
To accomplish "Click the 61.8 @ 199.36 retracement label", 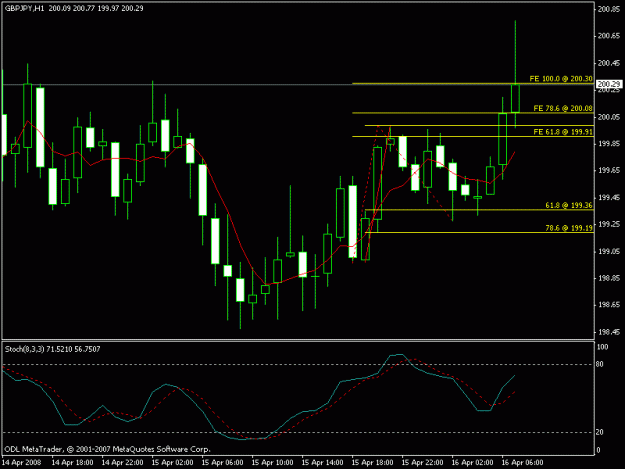I will pyautogui.click(x=569, y=206).
